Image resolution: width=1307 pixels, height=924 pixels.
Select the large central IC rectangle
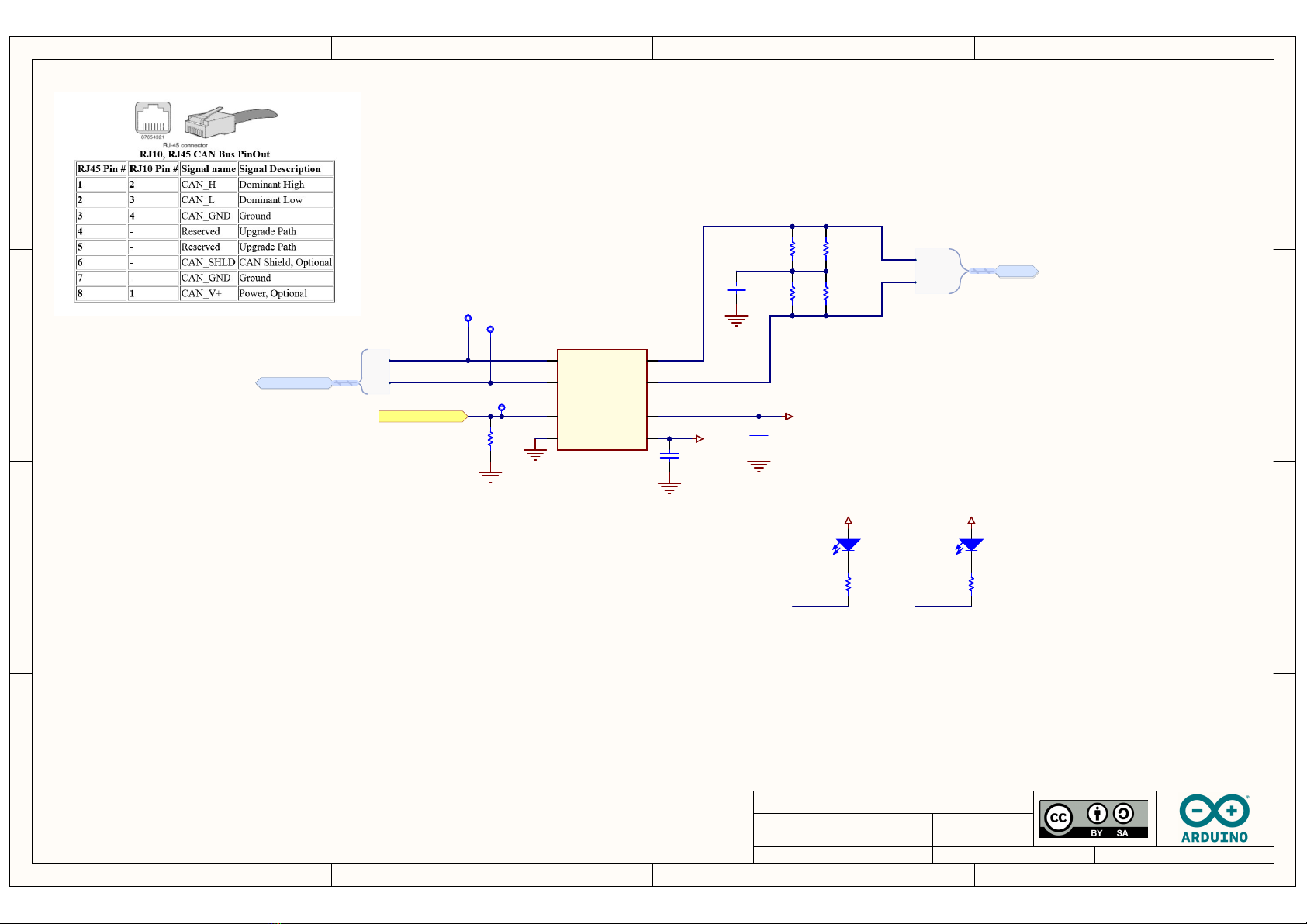pyautogui.click(x=602, y=400)
